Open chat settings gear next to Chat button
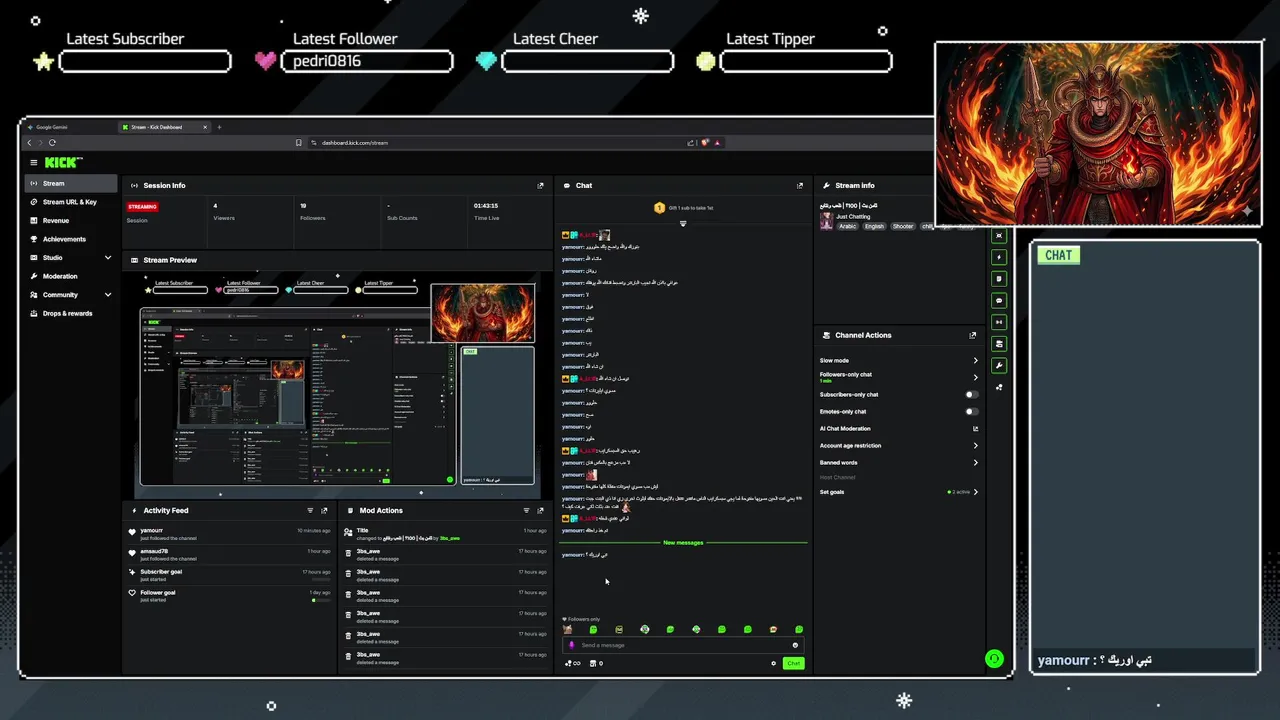The height and width of the screenshot is (720, 1280). click(x=773, y=663)
